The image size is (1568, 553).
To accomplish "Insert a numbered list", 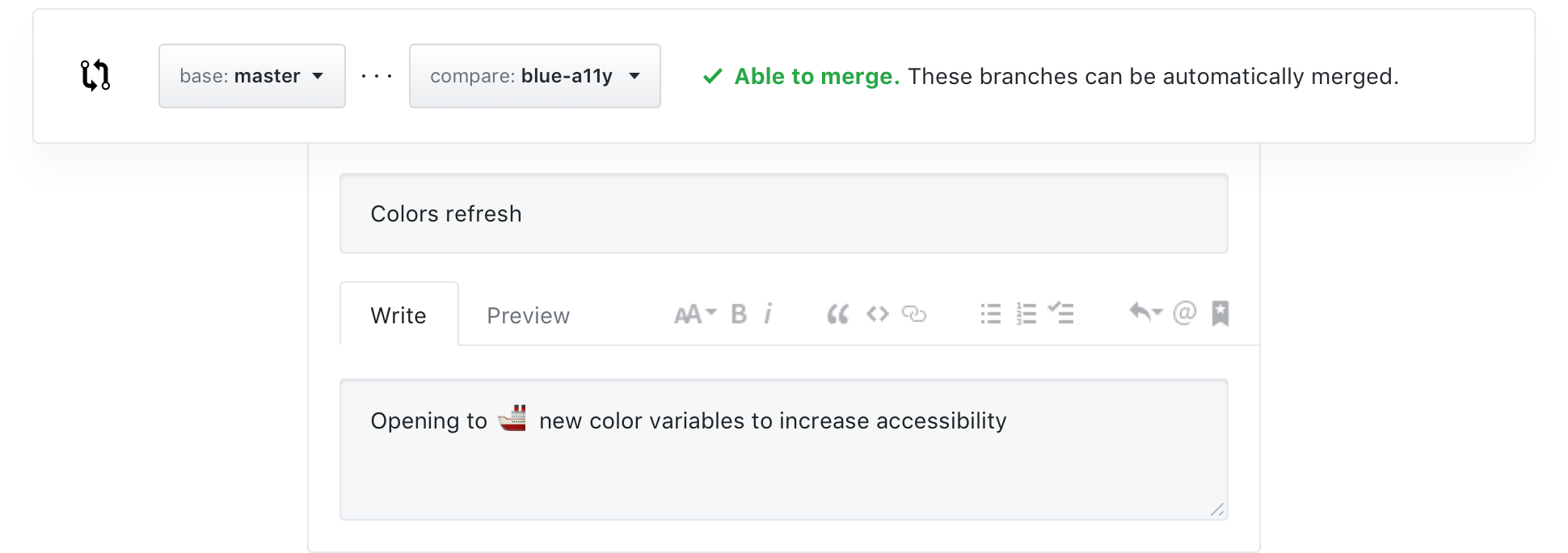I will click(x=1026, y=314).
